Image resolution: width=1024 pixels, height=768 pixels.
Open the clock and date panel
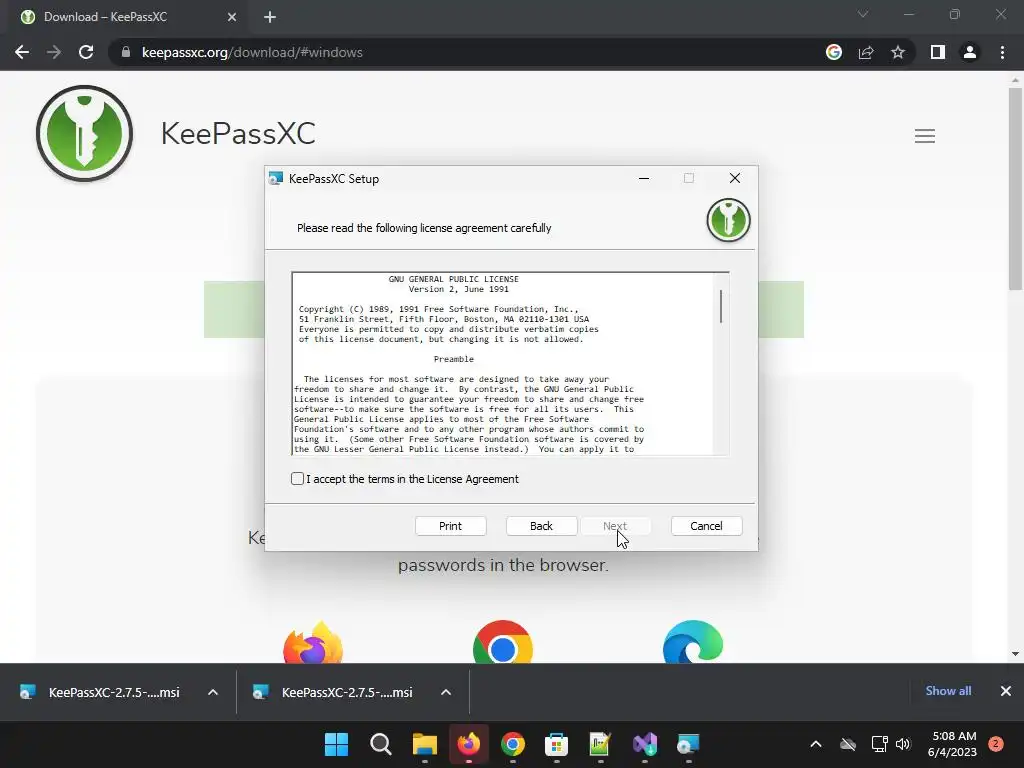[x=953, y=744]
